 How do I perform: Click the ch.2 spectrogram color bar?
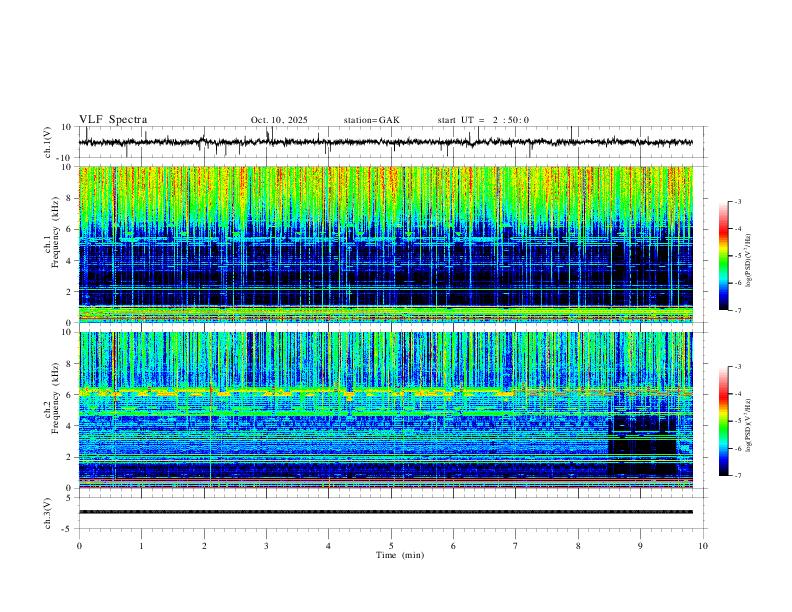(724, 421)
